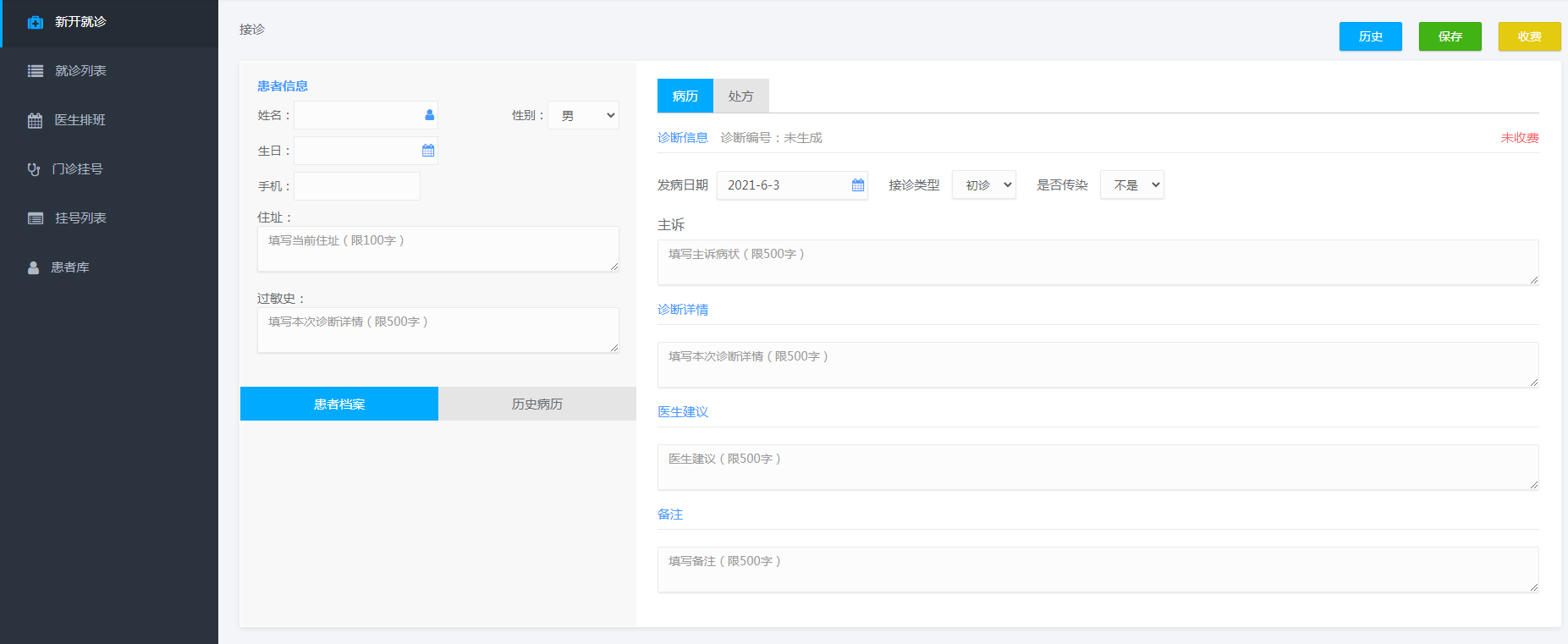The image size is (1568, 644).
Task: Open 医生排班 in the sidebar
Action: pyautogui.click(x=109, y=120)
